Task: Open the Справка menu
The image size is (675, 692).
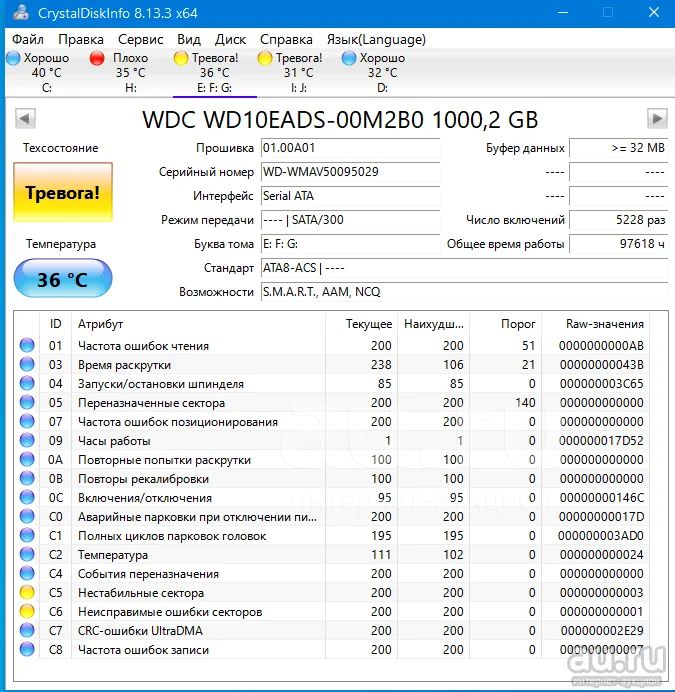Action: [x=286, y=39]
